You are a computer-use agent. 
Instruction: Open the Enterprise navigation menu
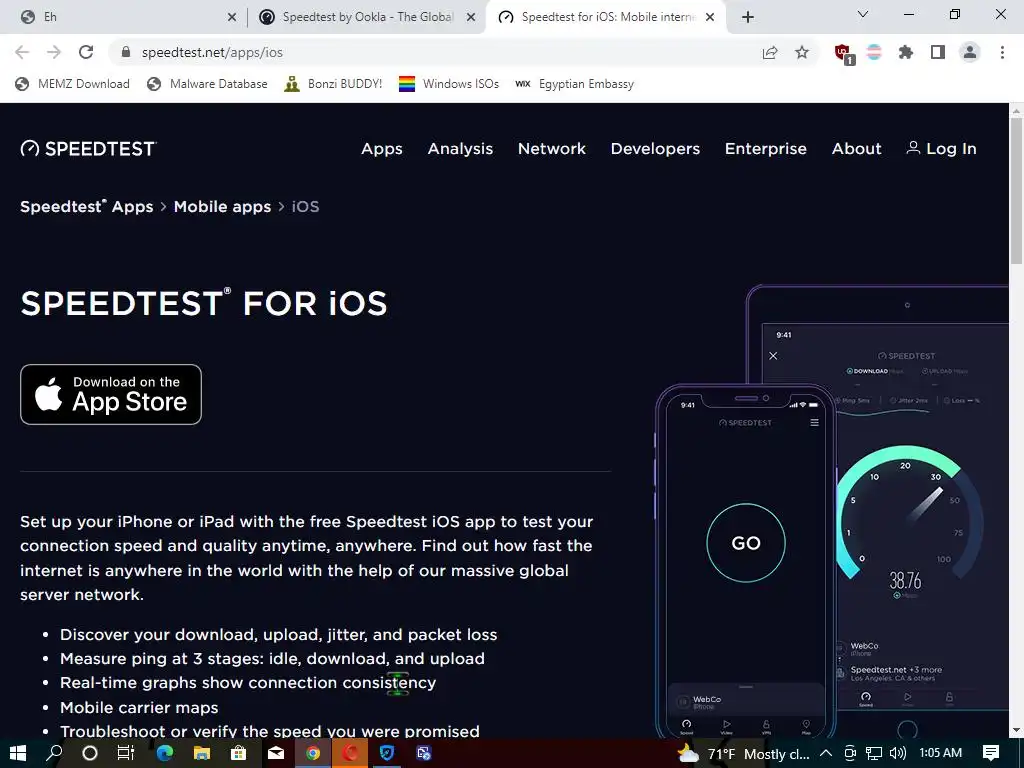pyautogui.click(x=765, y=149)
